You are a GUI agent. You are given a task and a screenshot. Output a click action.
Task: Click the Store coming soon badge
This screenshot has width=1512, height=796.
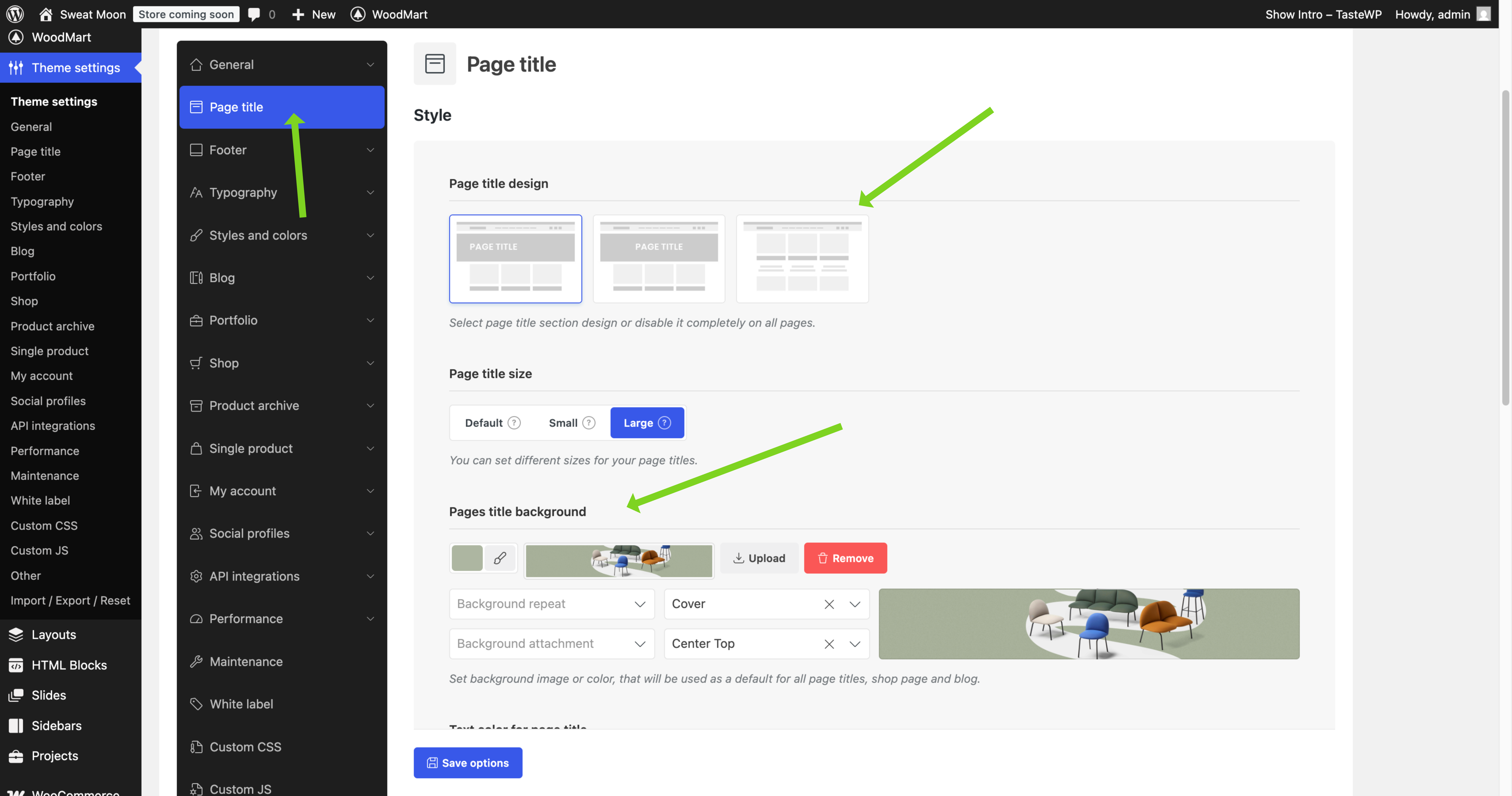[186, 14]
